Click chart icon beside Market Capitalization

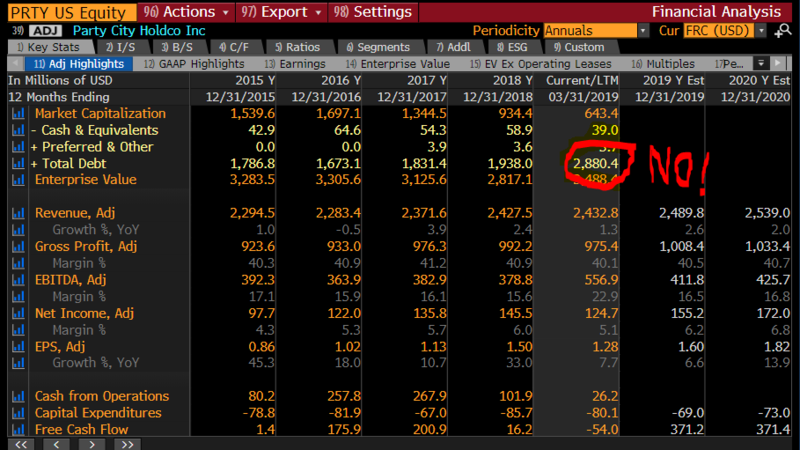pyautogui.click(x=18, y=114)
